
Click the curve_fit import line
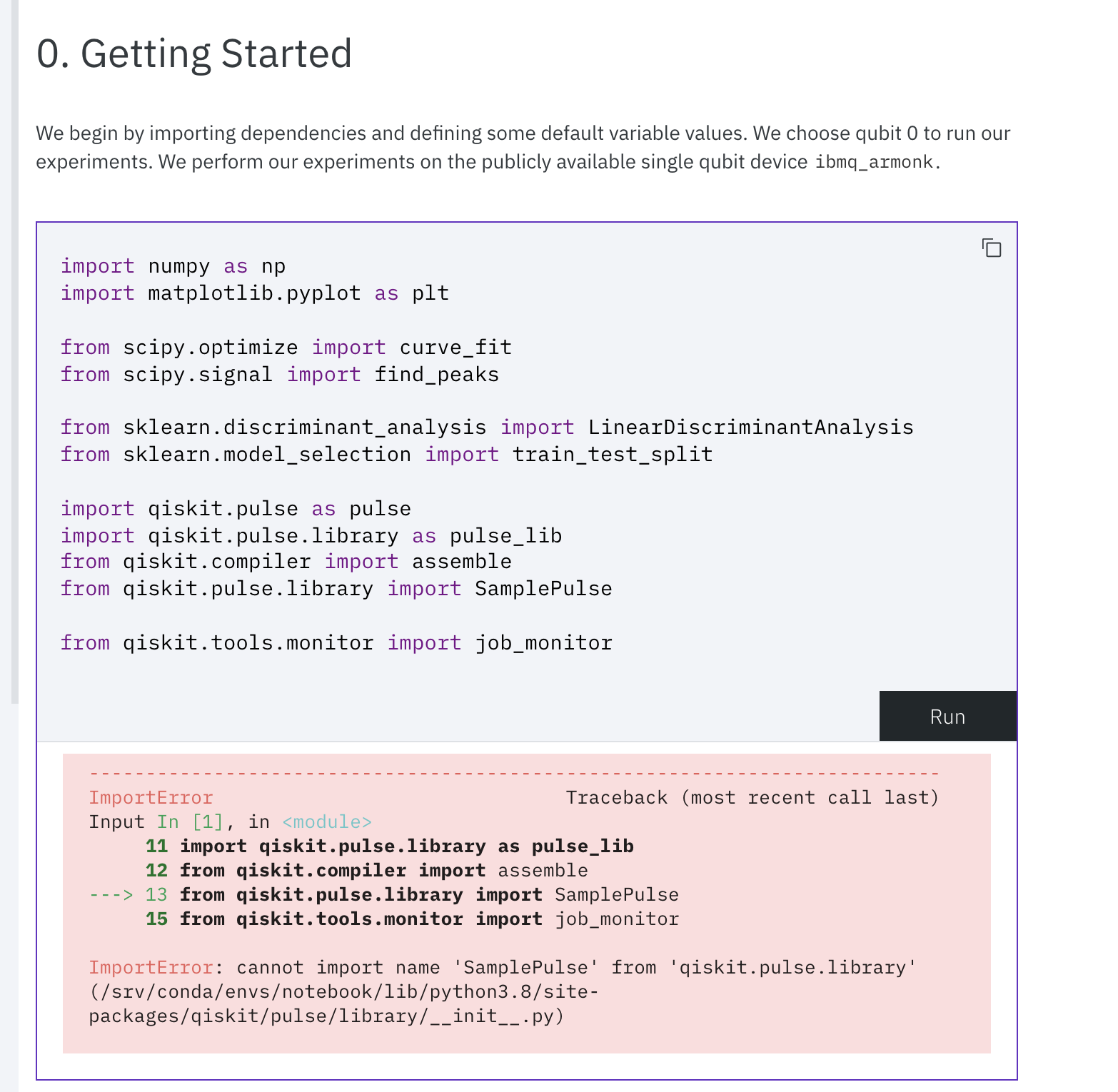click(286, 346)
